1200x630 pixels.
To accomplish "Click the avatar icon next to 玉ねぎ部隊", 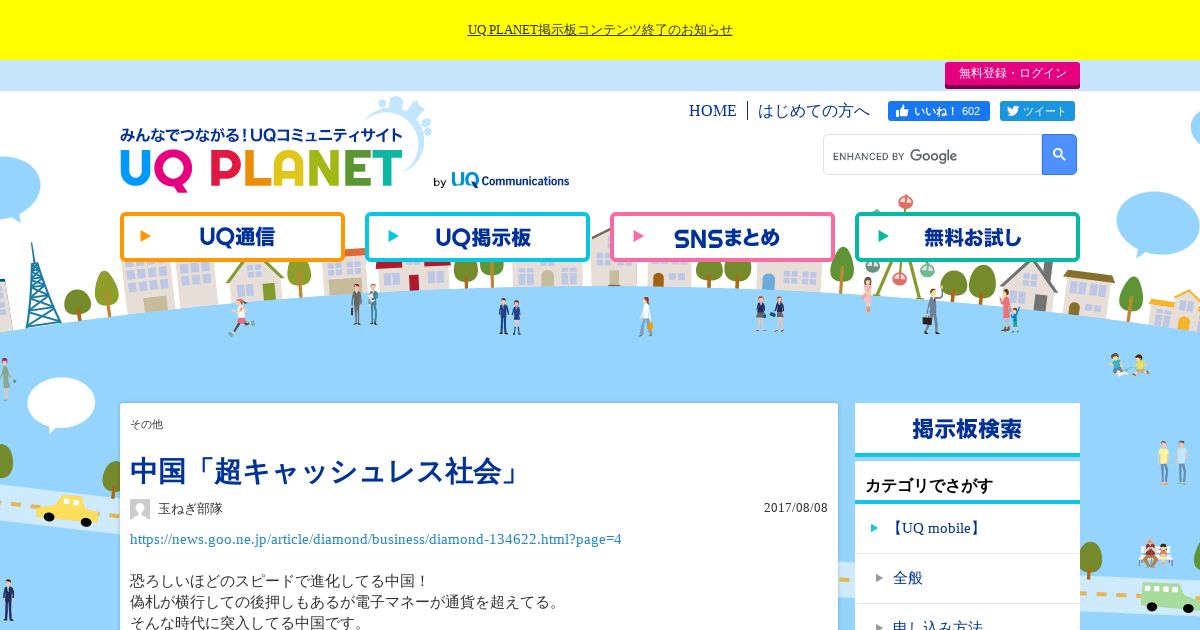I will tap(140, 509).
